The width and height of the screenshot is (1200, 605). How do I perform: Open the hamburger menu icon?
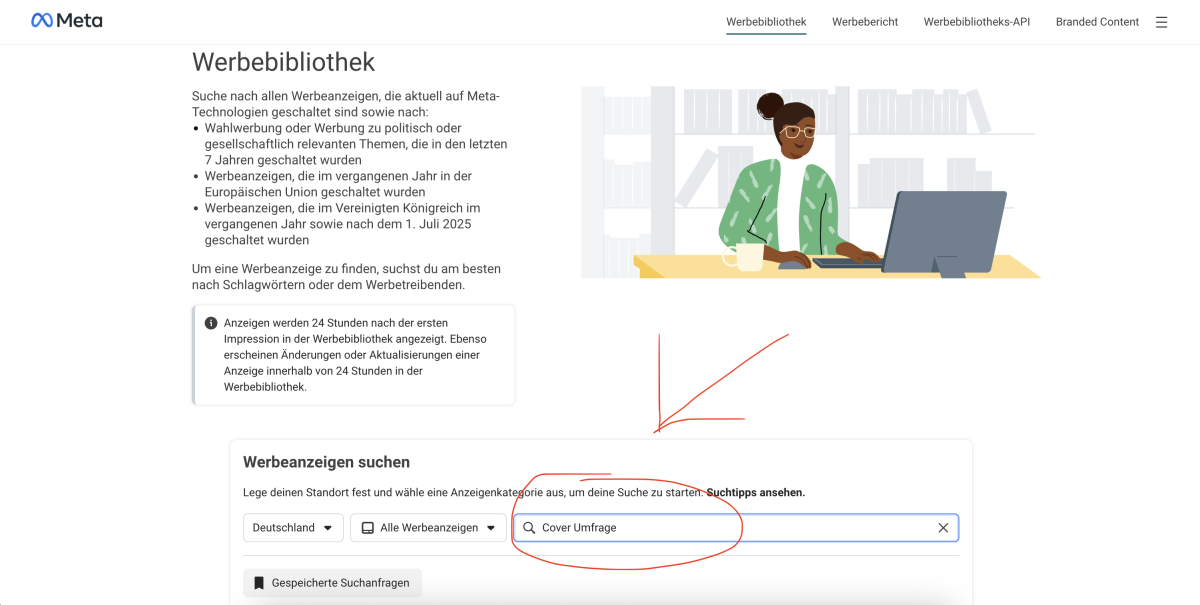pyautogui.click(x=1161, y=22)
